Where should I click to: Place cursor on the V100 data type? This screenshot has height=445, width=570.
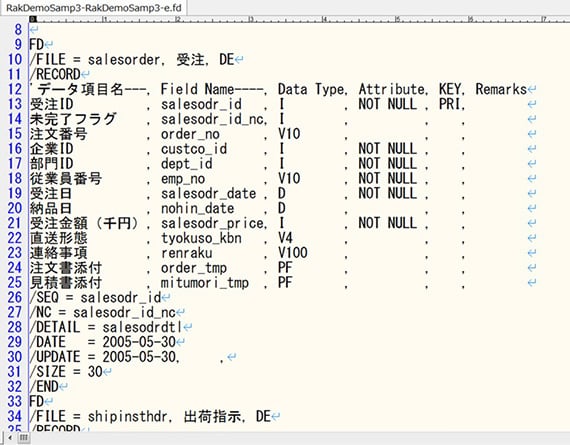[x=293, y=253]
